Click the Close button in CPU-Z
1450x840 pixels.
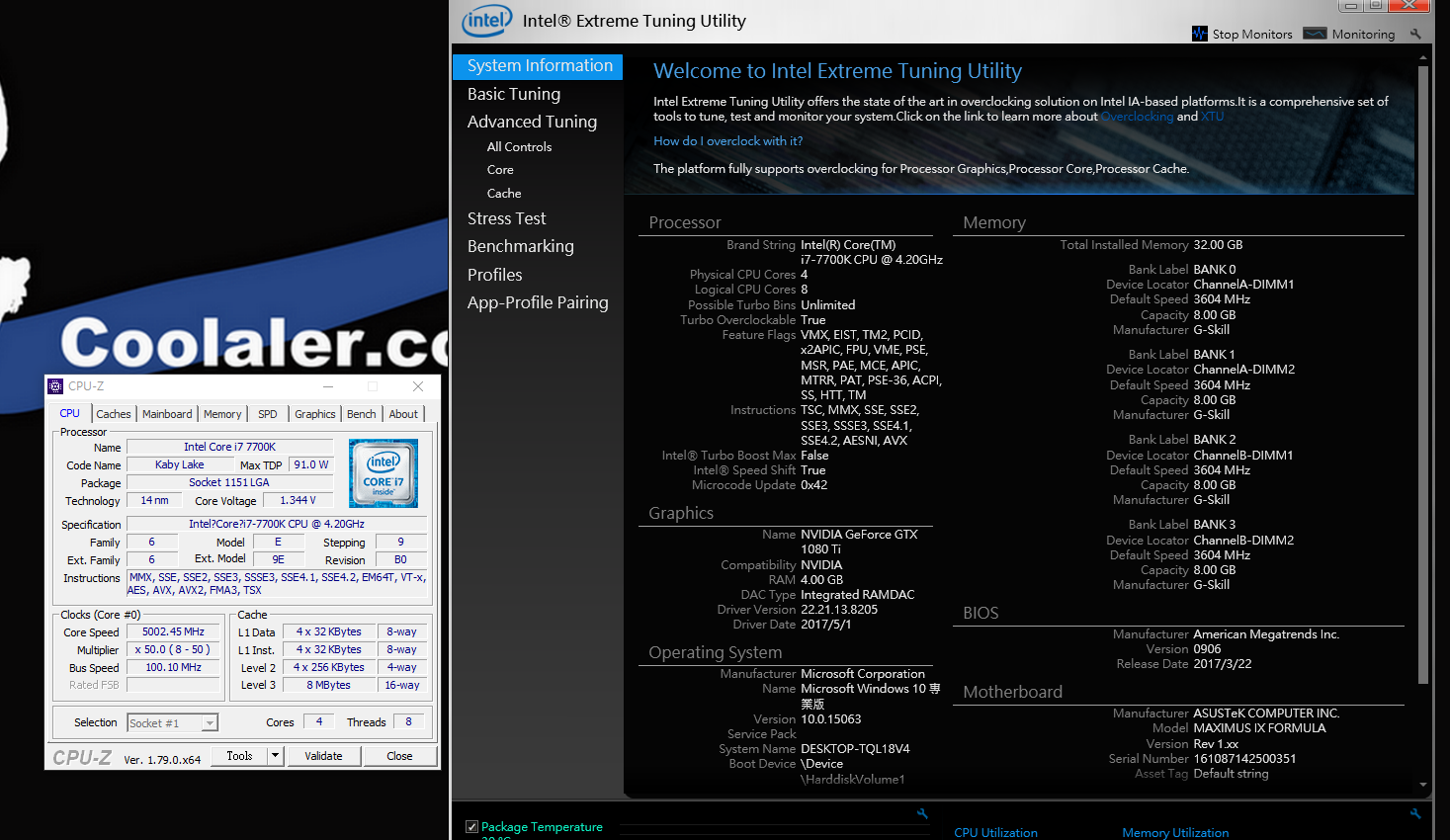[399, 756]
